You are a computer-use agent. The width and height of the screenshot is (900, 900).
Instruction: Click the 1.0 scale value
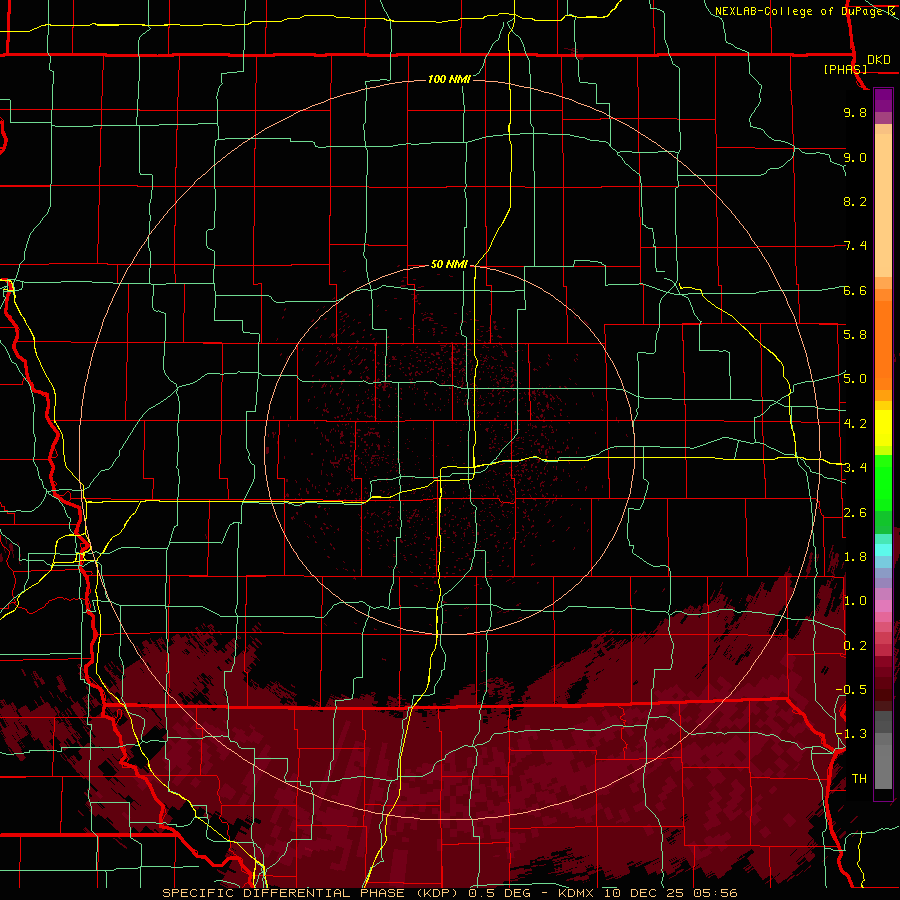[x=855, y=600]
